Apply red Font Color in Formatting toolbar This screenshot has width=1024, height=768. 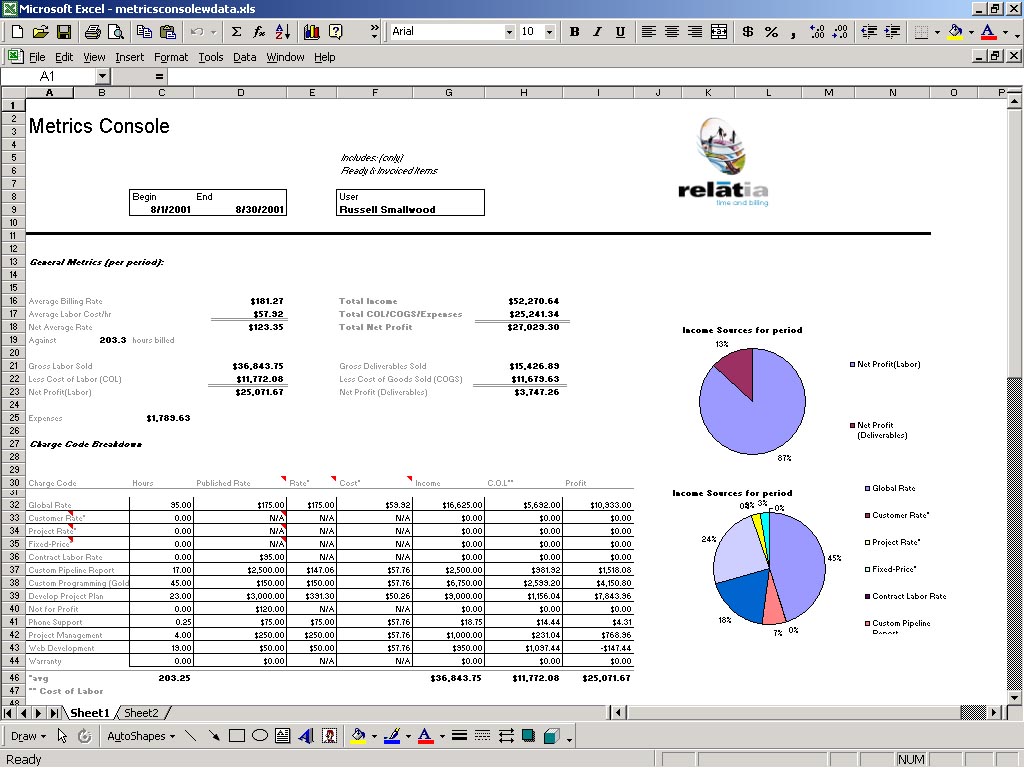coord(989,31)
